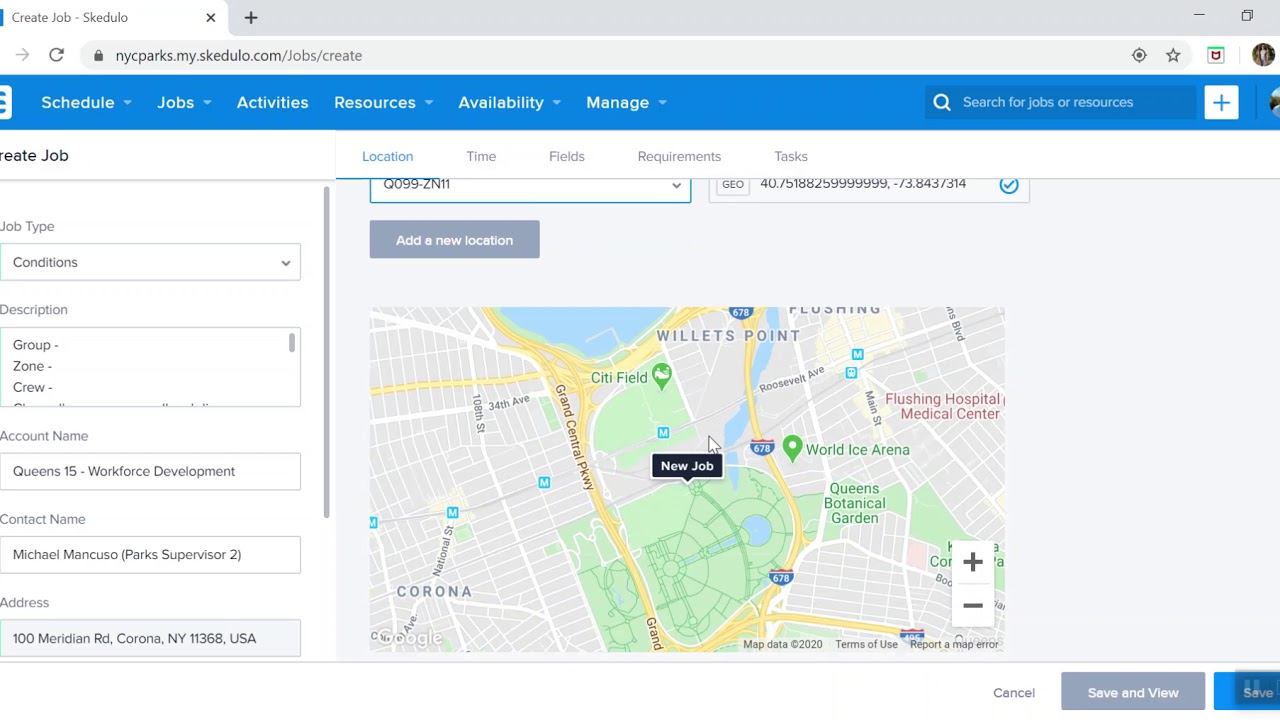Screen dimensions: 1280x720
Task: Click the search magnifier icon
Action: (942, 102)
